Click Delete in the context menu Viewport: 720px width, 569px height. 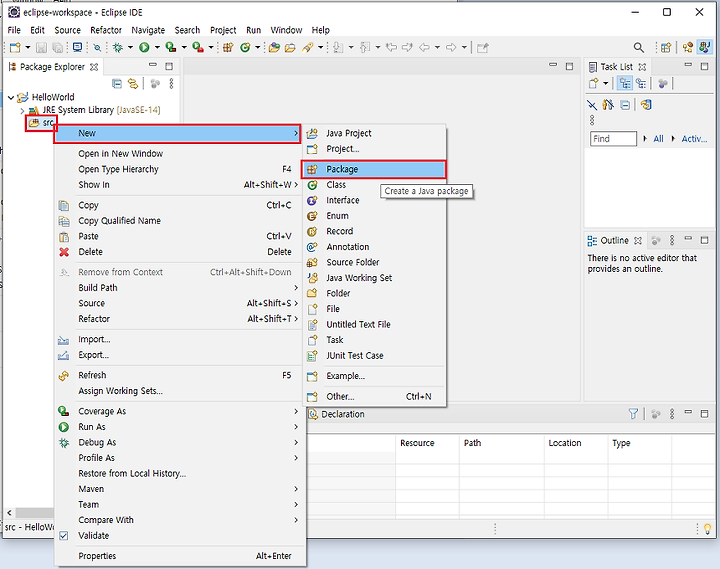click(x=180, y=252)
